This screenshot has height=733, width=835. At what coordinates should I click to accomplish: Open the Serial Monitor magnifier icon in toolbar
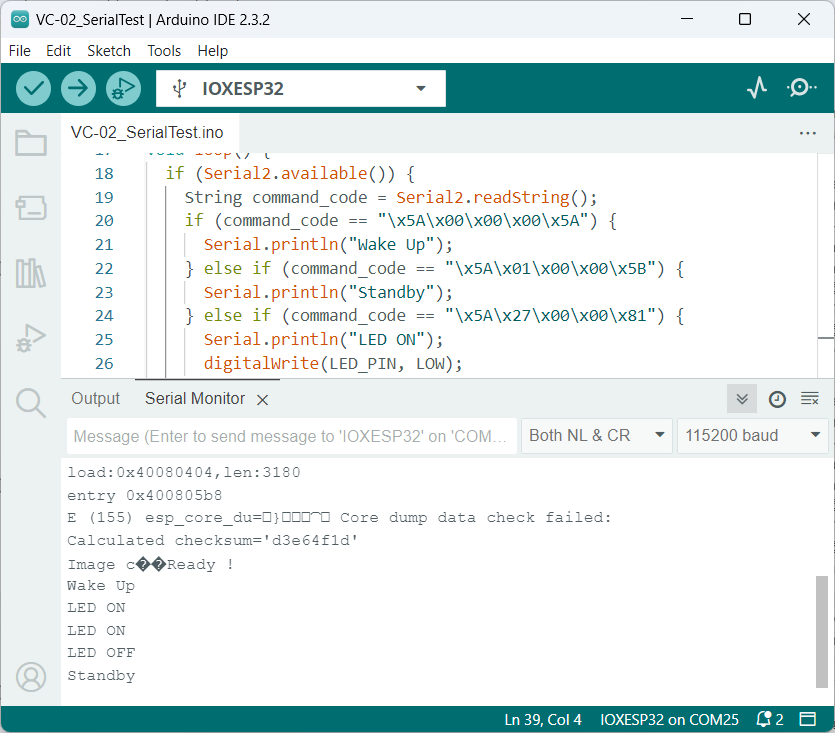click(801, 88)
